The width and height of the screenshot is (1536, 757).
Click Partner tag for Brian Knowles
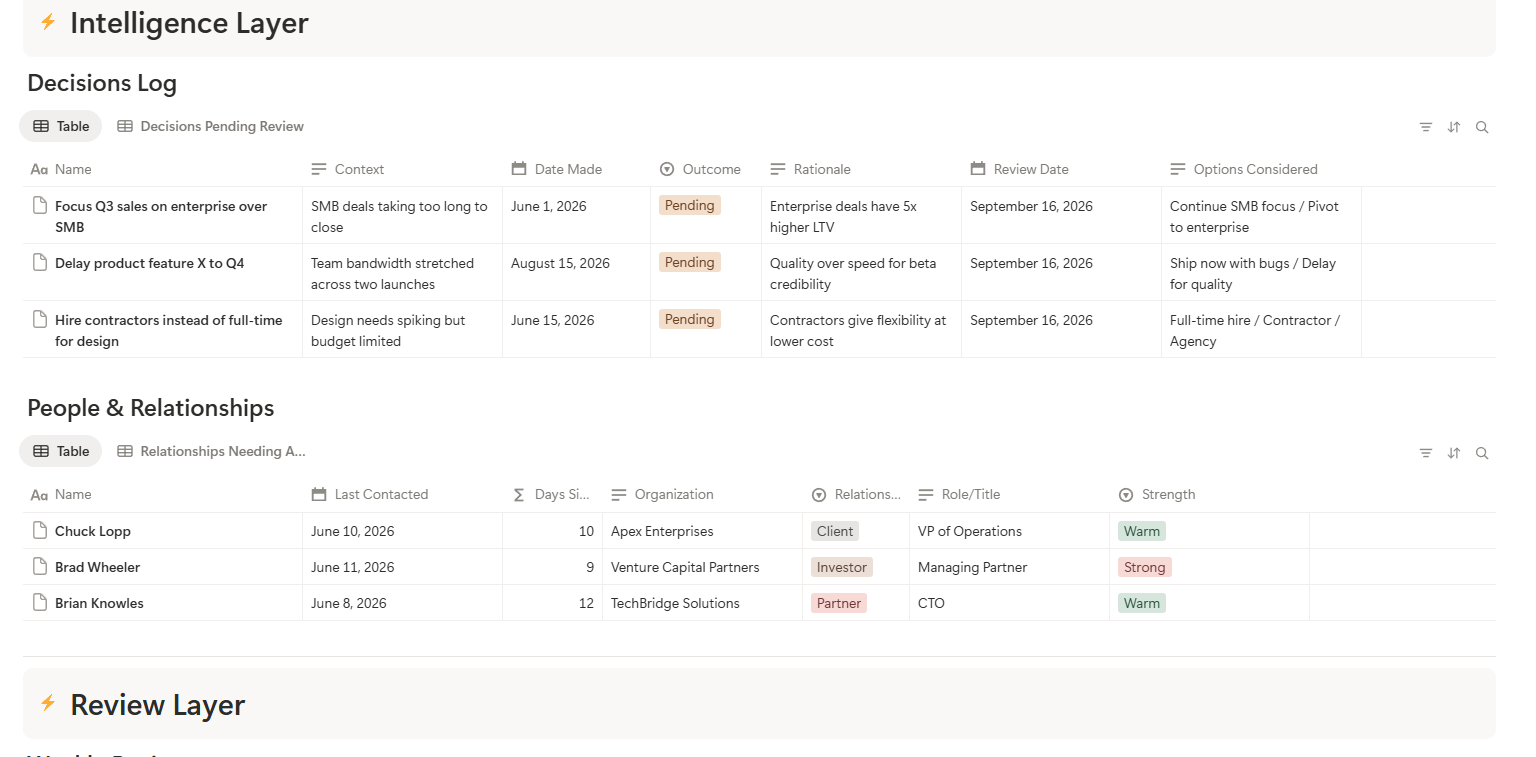pyautogui.click(x=839, y=603)
